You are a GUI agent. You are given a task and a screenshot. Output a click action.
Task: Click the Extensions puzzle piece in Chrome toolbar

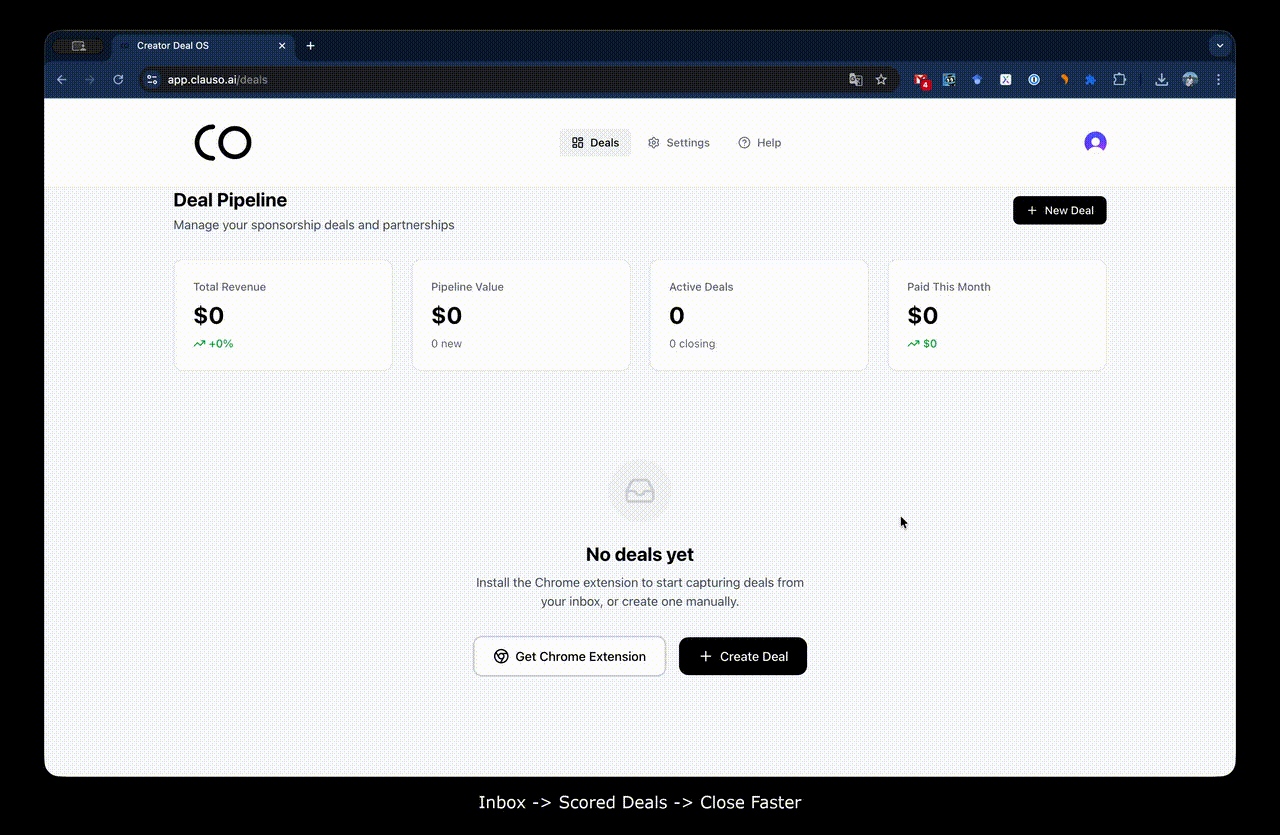click(1119, 79)
